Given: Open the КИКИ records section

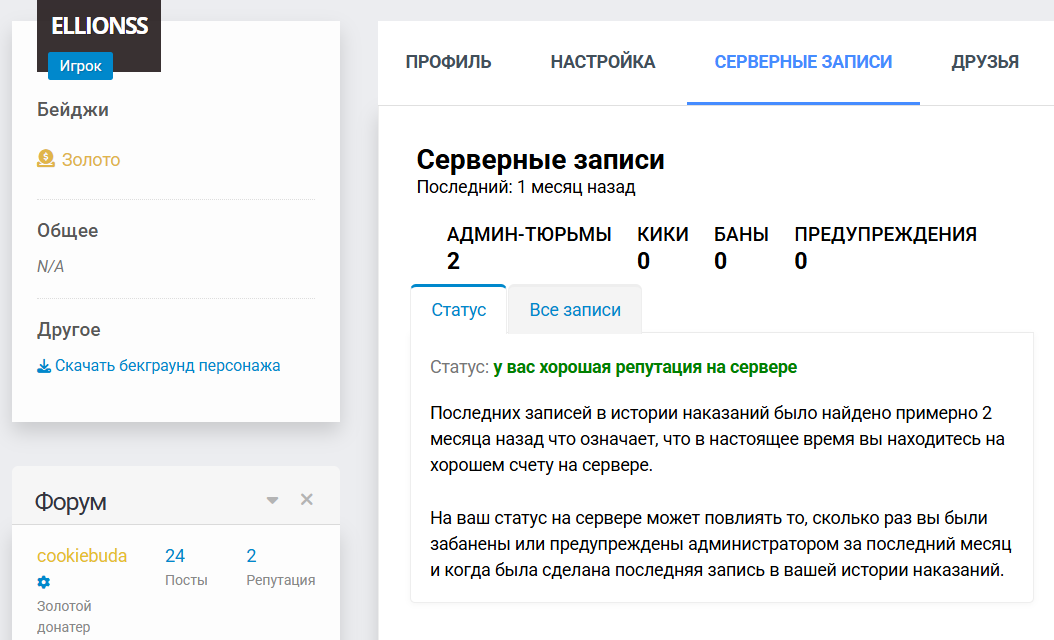Looking at the screenshot, I should pyautogui.click(x=661, y=246).
